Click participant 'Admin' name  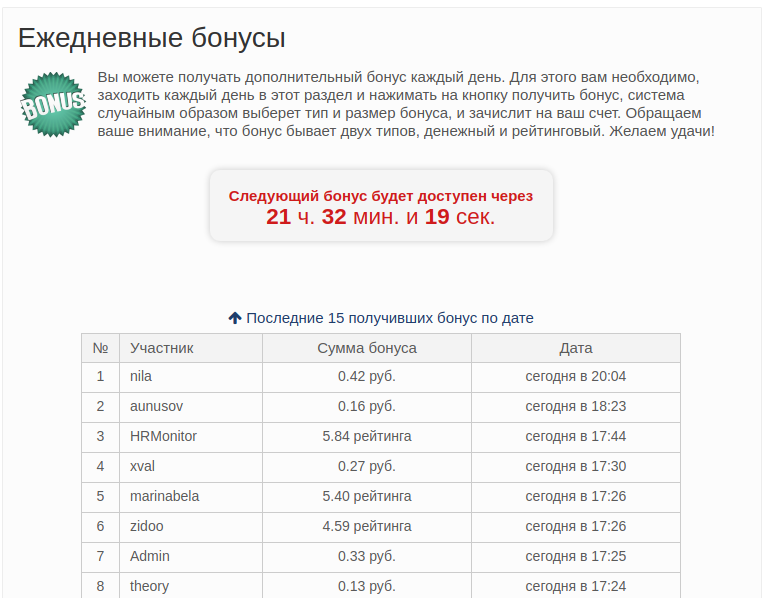(x=150, y=556)
